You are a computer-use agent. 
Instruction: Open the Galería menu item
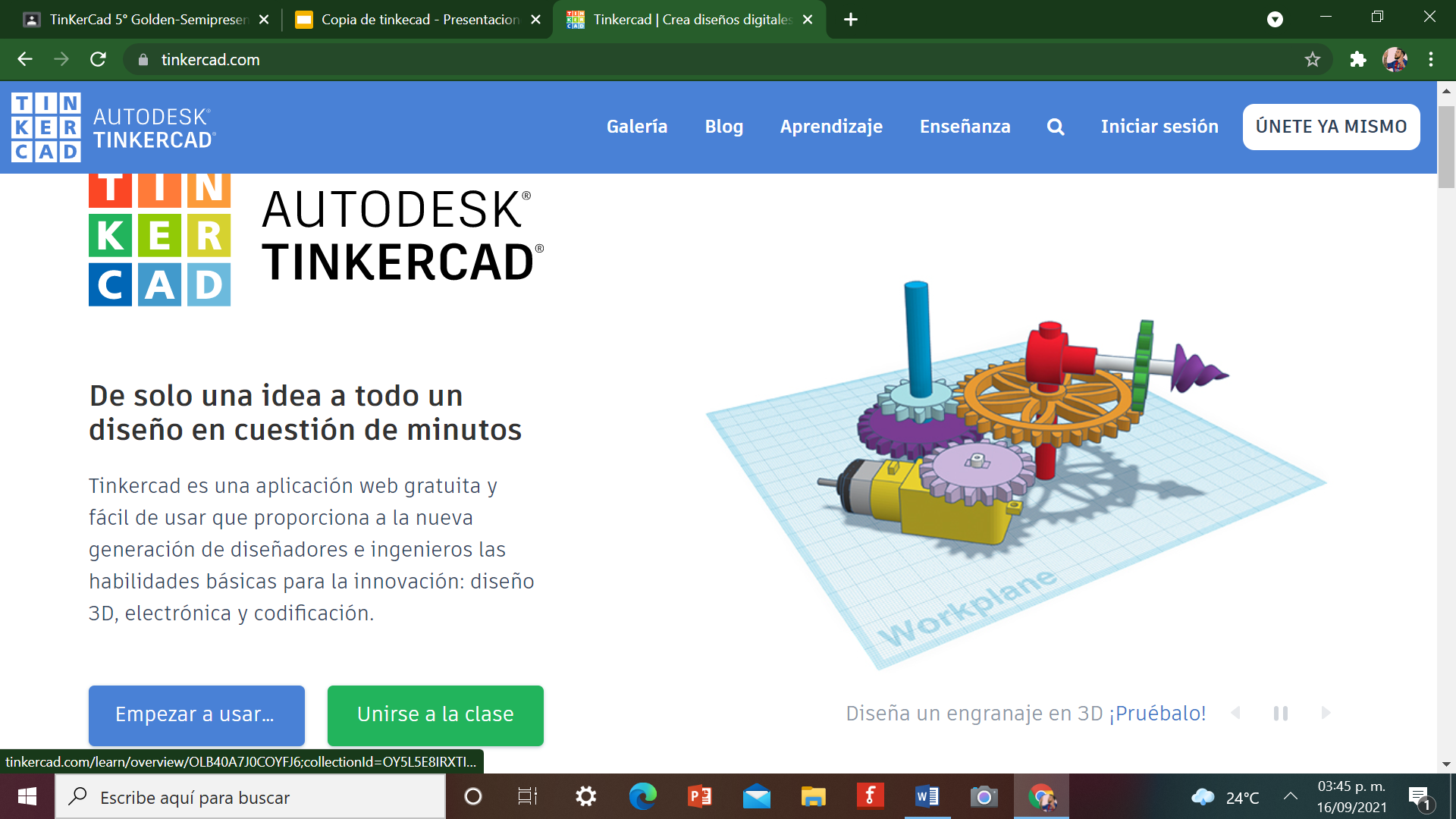point(637,127)
